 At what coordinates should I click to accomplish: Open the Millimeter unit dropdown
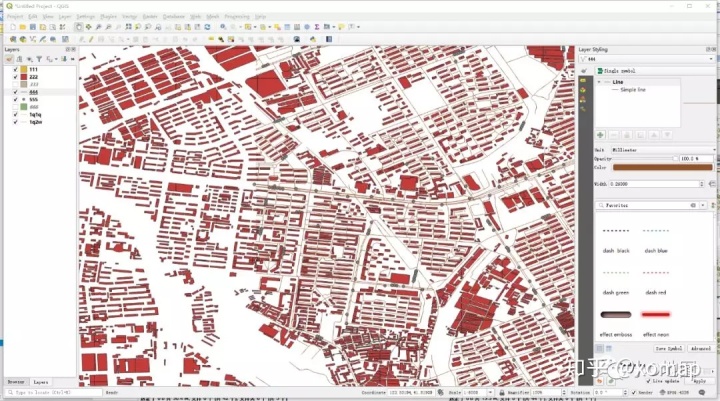pos(663,150)
